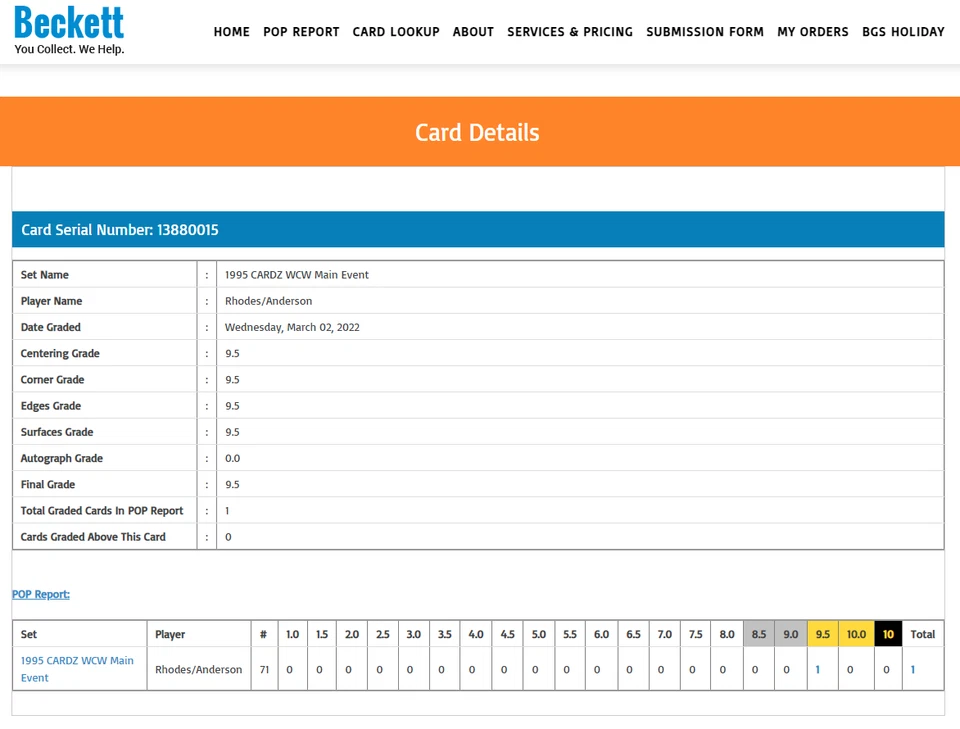The image size is (960, 729).
Task: Click the 5.0 grade column header
Action: click(x=539, y=634)
